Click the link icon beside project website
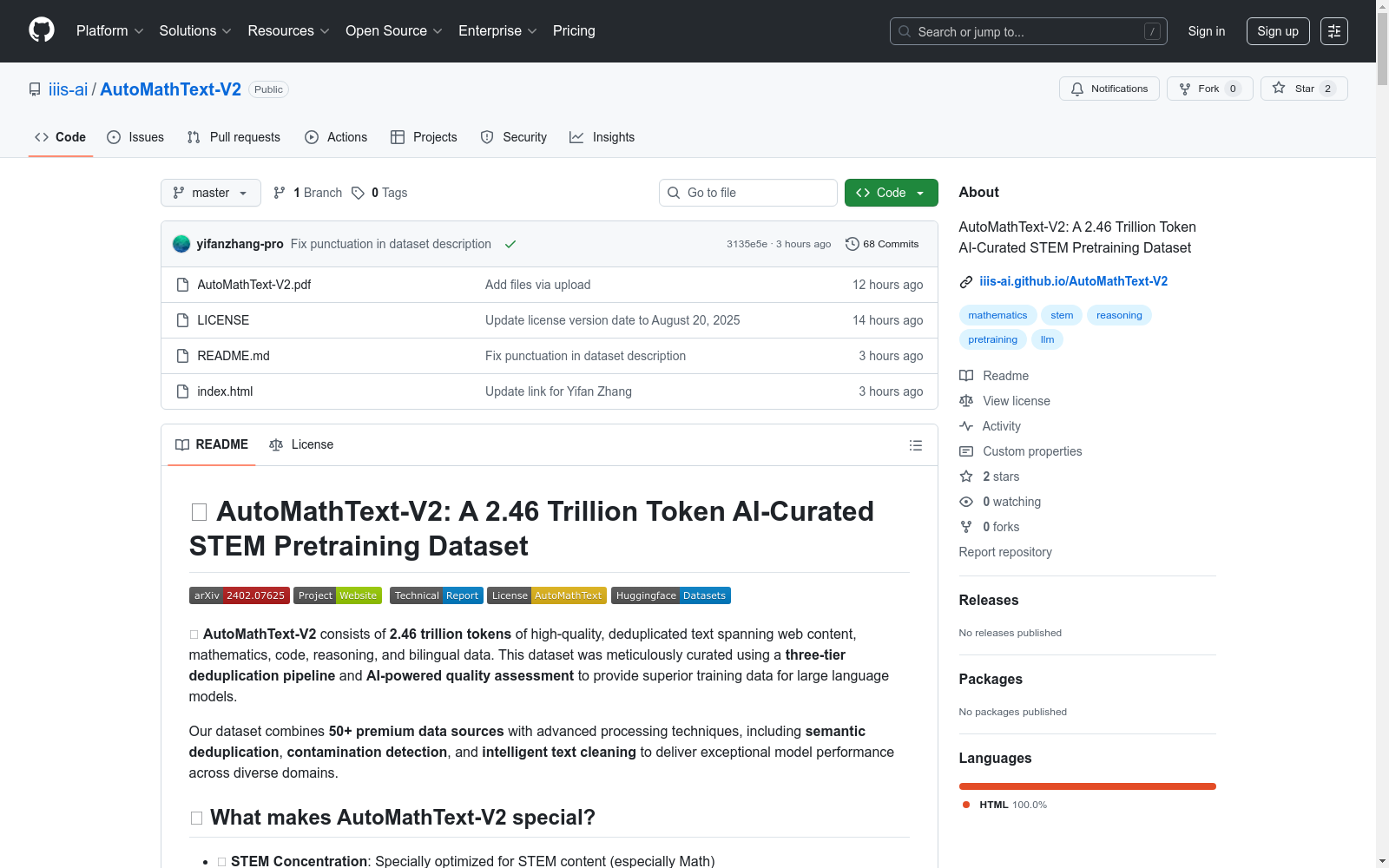The height and width of the screenshot is (868, 1389). click(x=965, y=281)
